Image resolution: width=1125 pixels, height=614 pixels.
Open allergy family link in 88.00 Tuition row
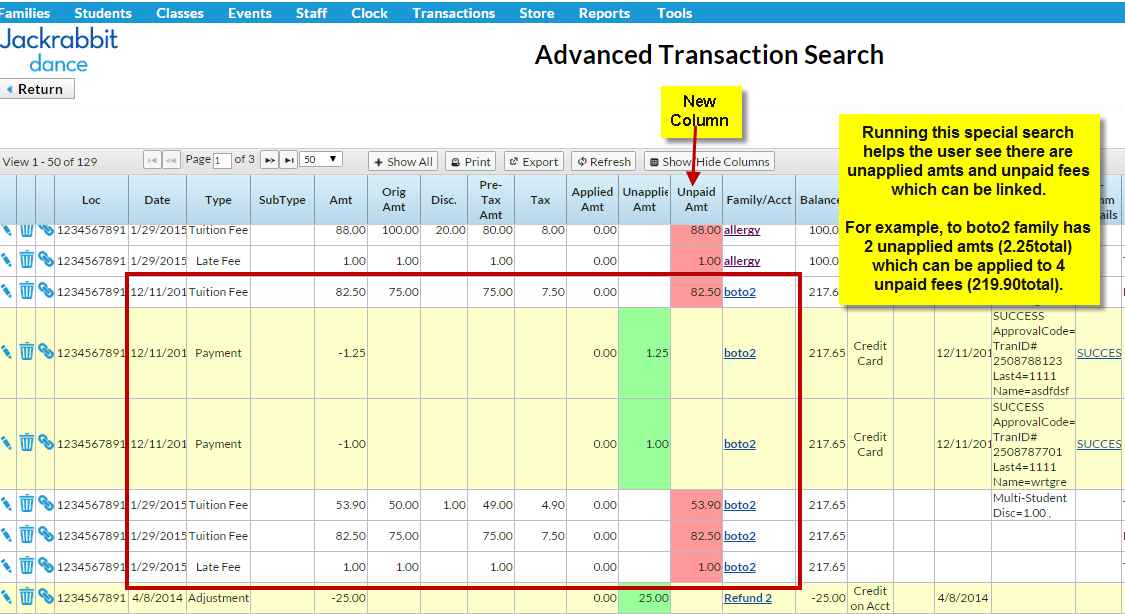[x=742, y=230]
